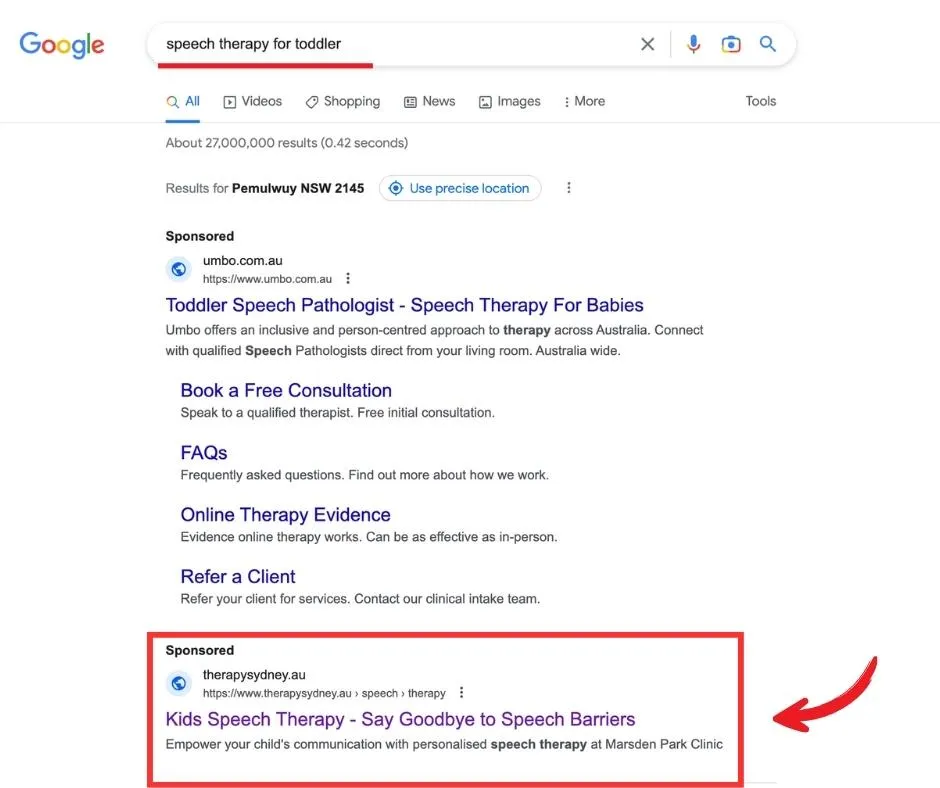940x788 pixels.
Task: Open Toddler Speech Pathologist ad link
Action: (x=405, y=305)
